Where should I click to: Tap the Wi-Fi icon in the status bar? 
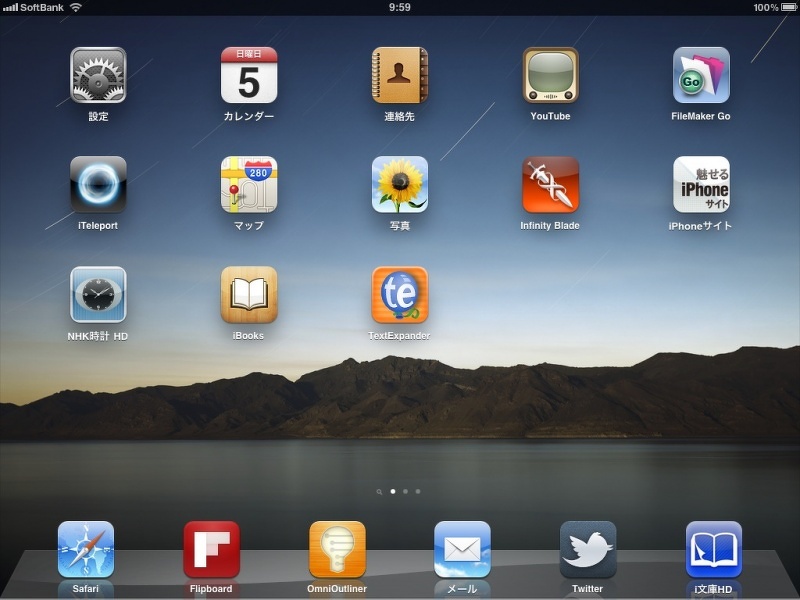click(x=76, y=7)
